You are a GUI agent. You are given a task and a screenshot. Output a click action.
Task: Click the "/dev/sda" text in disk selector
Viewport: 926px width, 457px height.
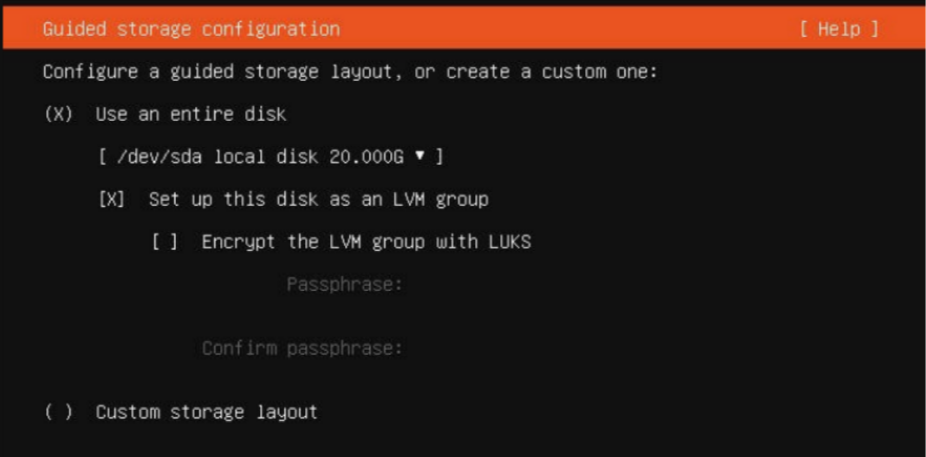coord(159,157)
